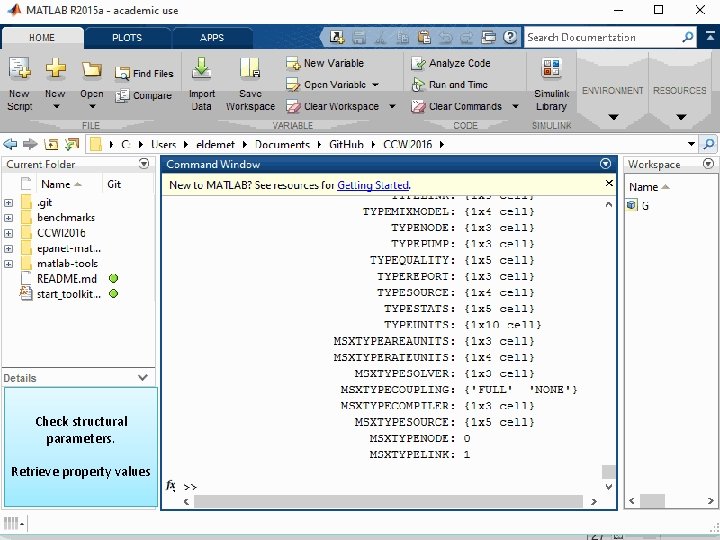Click switch windows icon in quick access toolbar

coord(488,37)
